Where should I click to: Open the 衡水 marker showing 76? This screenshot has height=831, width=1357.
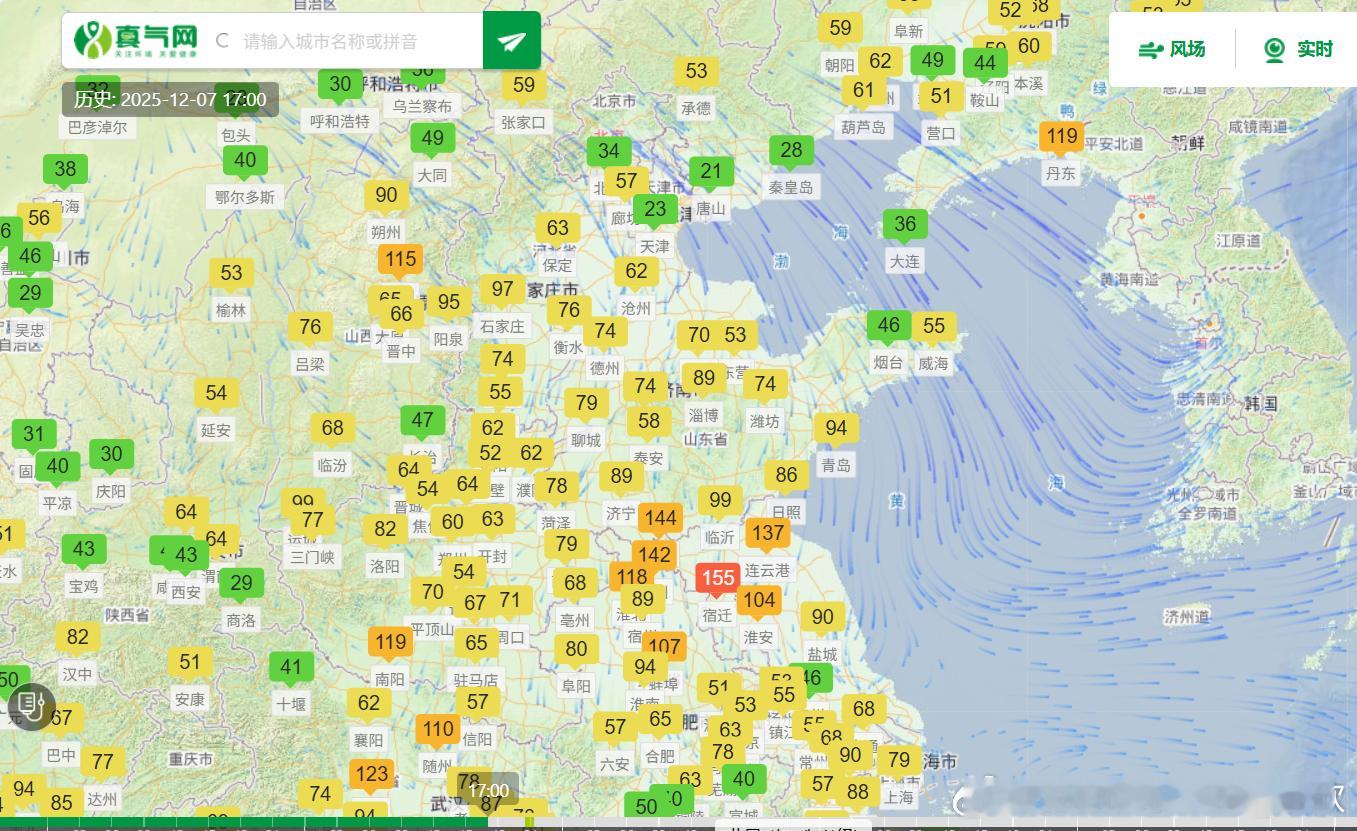(x=568, y=311)
